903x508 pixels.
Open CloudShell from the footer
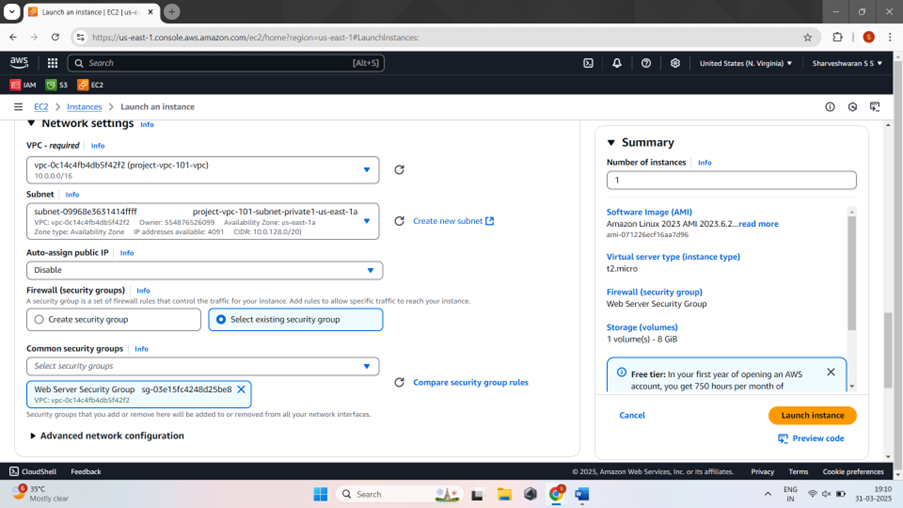click(33, 472)
